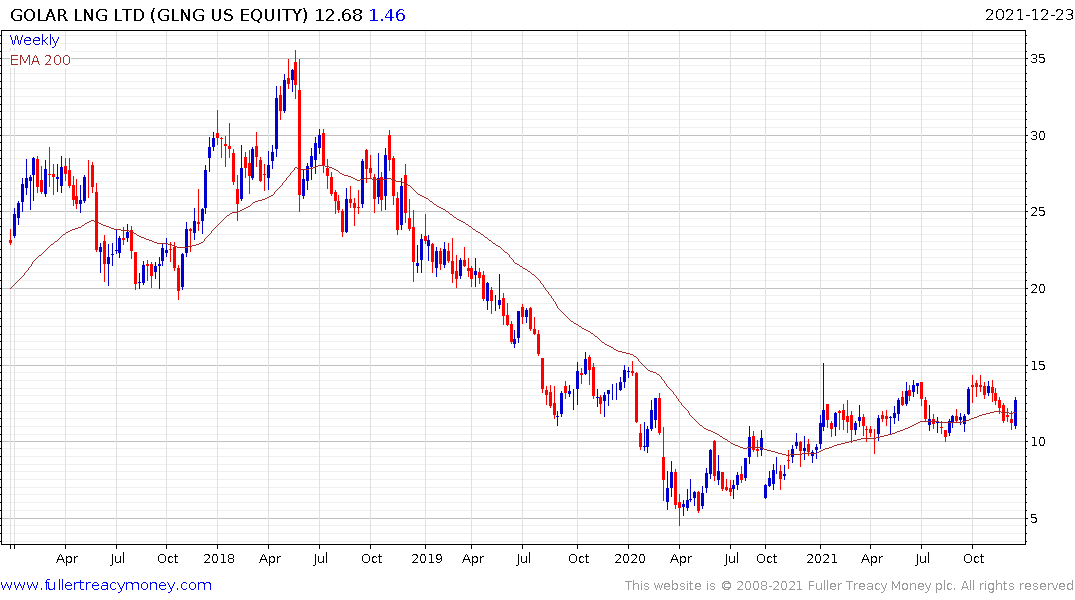Click the last Oct label on the time axis
The height and width of the screenshot is (600, 1075).
pos(974,559)
